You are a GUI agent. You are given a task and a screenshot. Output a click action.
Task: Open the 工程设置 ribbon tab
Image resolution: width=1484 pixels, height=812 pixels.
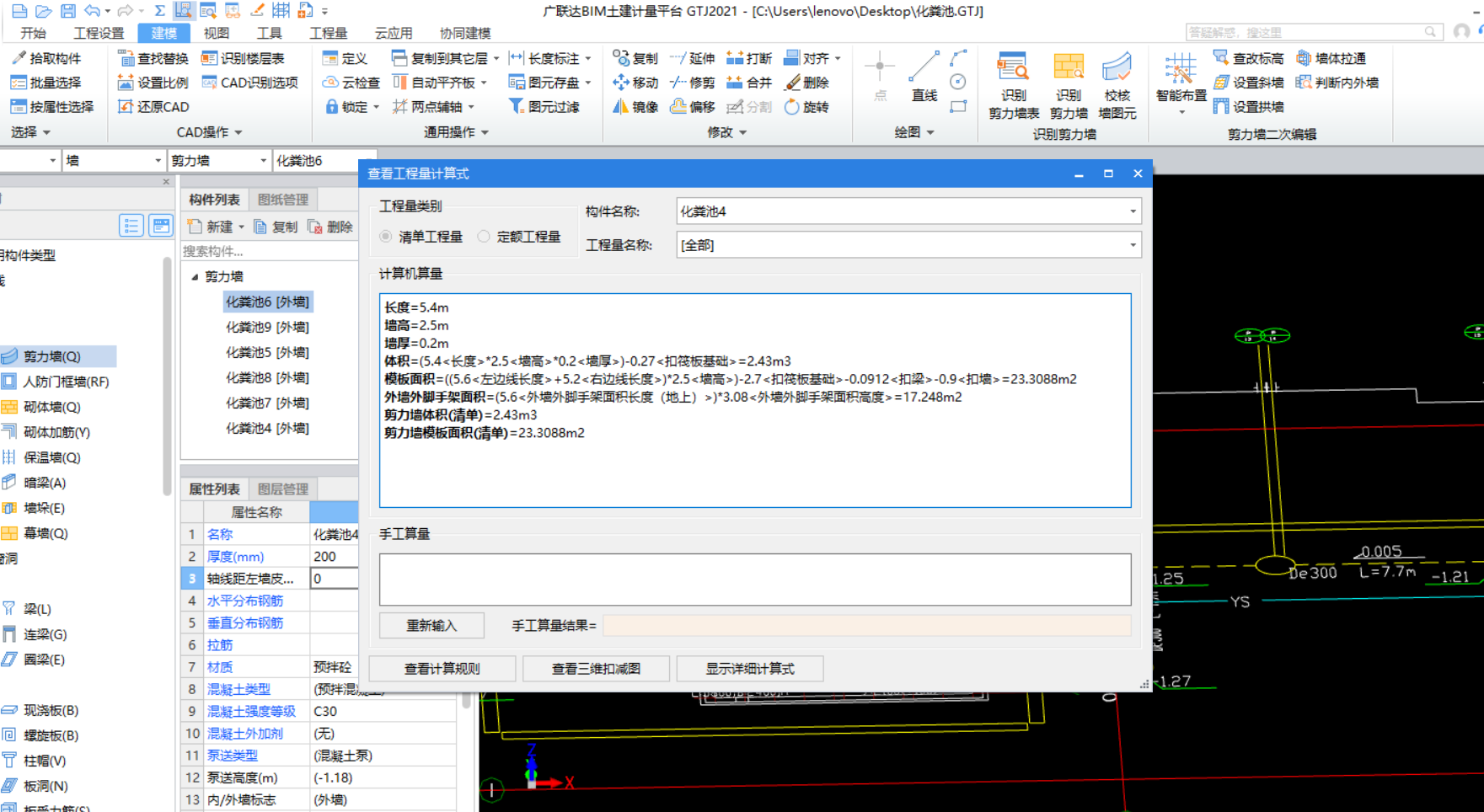coord(99,33)
